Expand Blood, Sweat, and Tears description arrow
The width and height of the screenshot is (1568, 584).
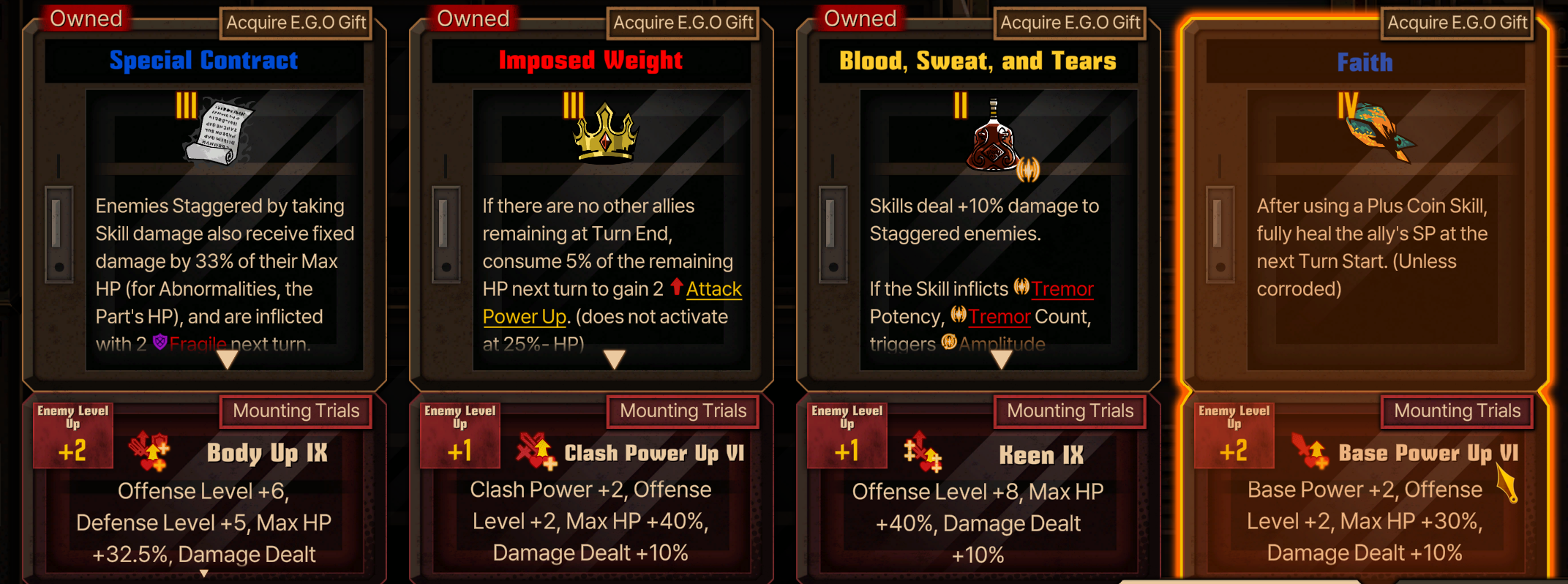point(1001,359)
